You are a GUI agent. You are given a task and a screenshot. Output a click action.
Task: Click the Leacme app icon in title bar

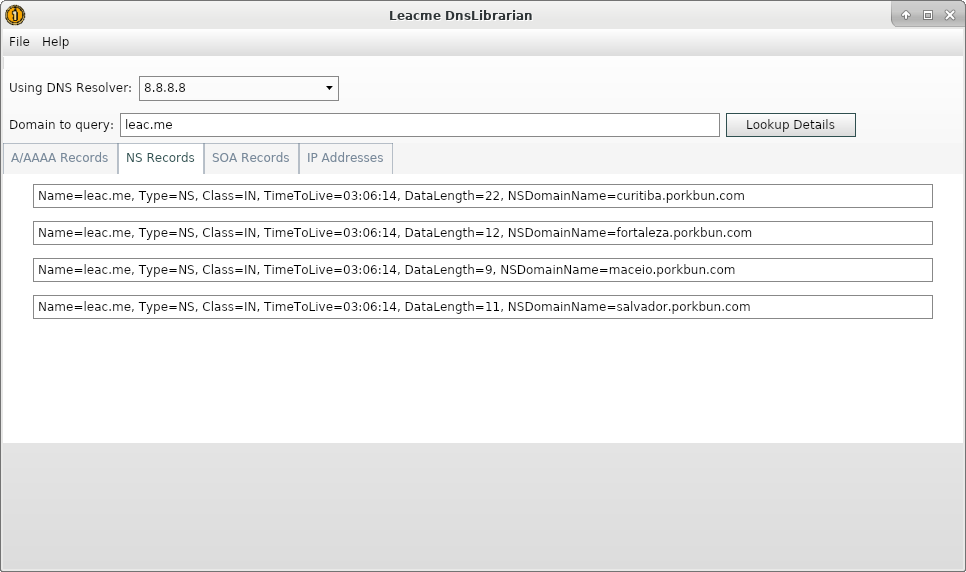click(x=15, y=15)
